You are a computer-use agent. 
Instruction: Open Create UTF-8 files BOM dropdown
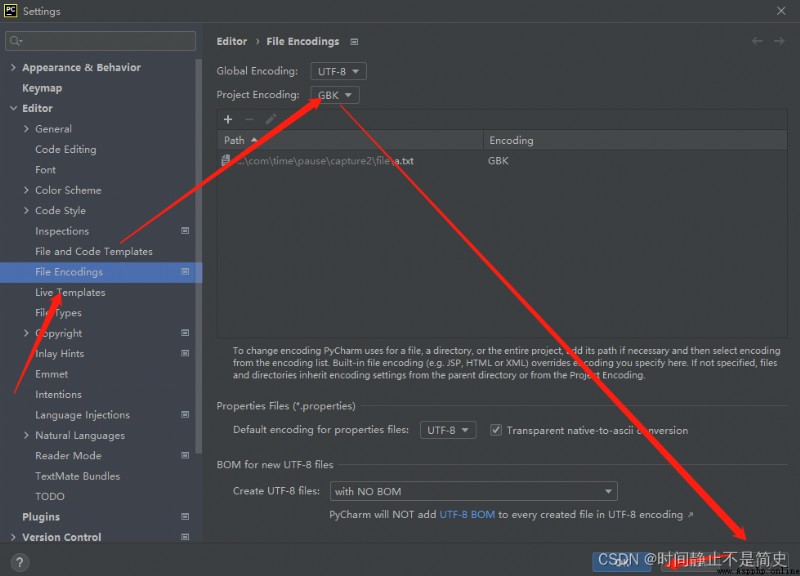click(473, 491)
